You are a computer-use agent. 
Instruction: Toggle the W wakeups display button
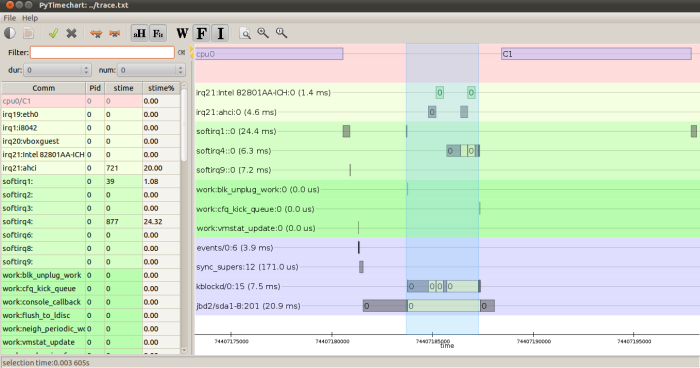pos(182,33)
